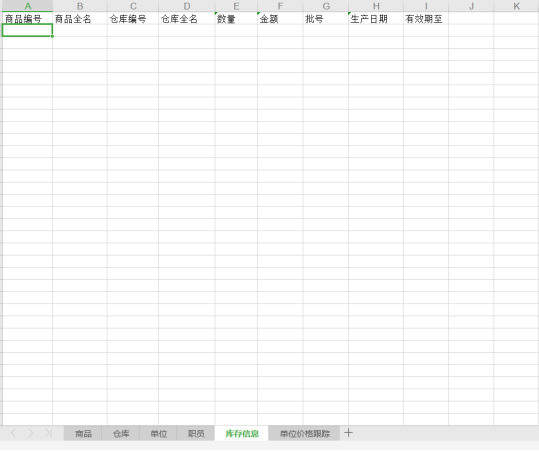
Task: Switch to the 商品 sheet tab
Action: 83,433
